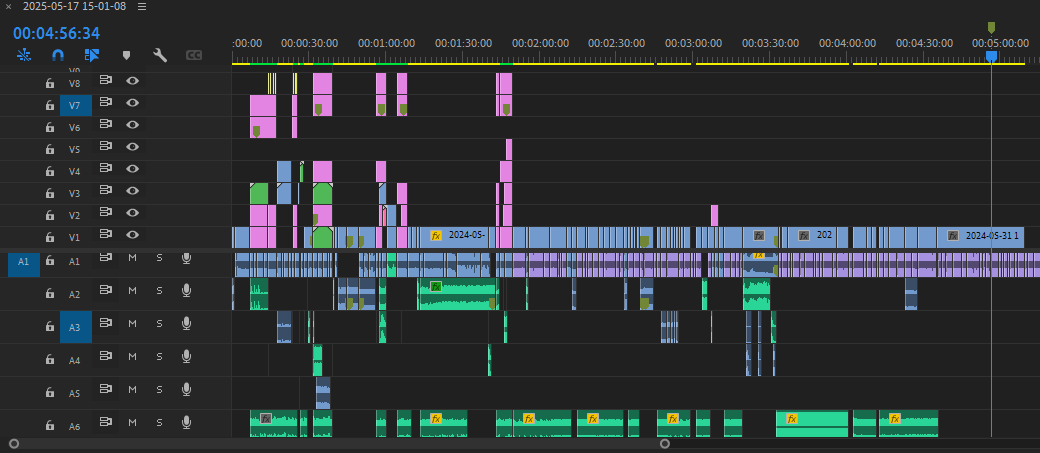This screenshot has height=453, width=1040.
Task: Enable voice-over record on track A3
Action: click(x=186, y=323)
